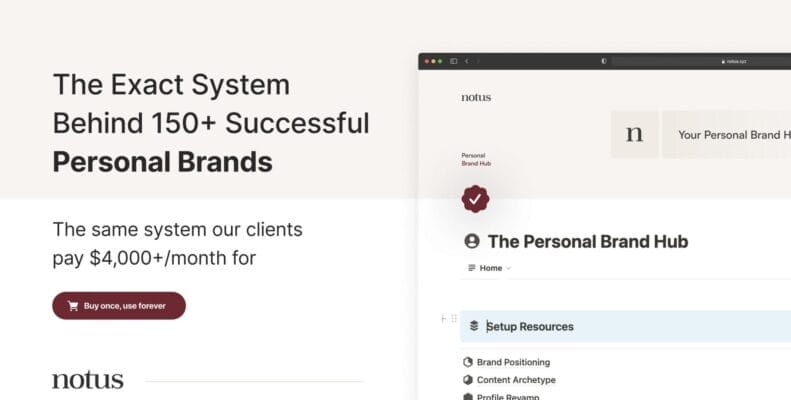Open the Profile Revamp page link
The width and height of the screenshot is (791, 400).
coord(508,396)
